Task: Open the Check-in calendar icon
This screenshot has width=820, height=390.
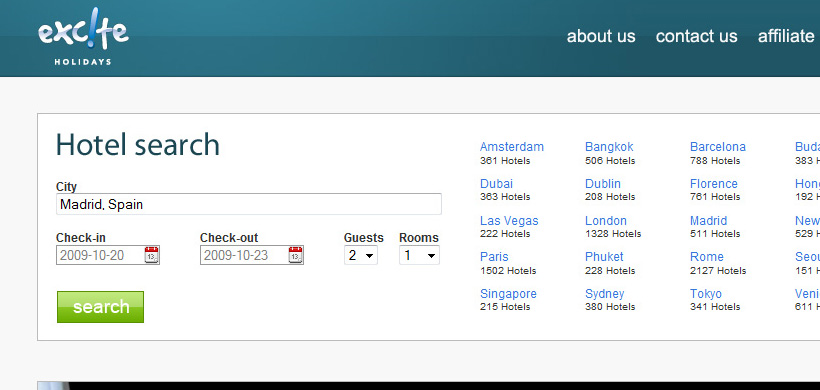Action: click(152, 255)
